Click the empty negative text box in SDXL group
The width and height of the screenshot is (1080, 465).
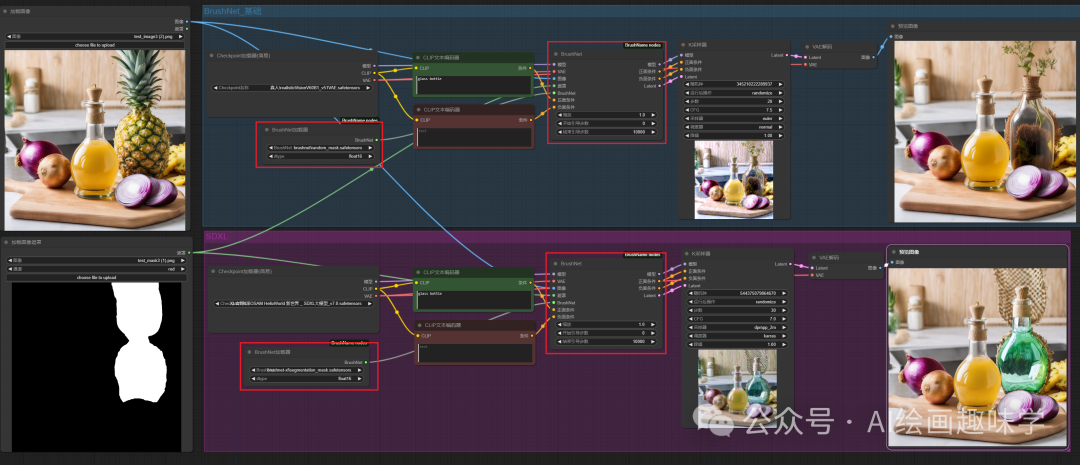tap(474, 351)
